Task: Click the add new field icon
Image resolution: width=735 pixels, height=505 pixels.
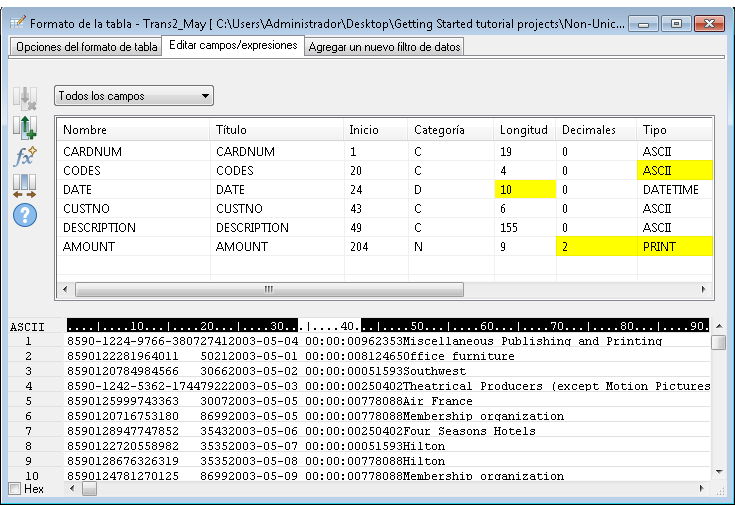Action: pos(24,127)
